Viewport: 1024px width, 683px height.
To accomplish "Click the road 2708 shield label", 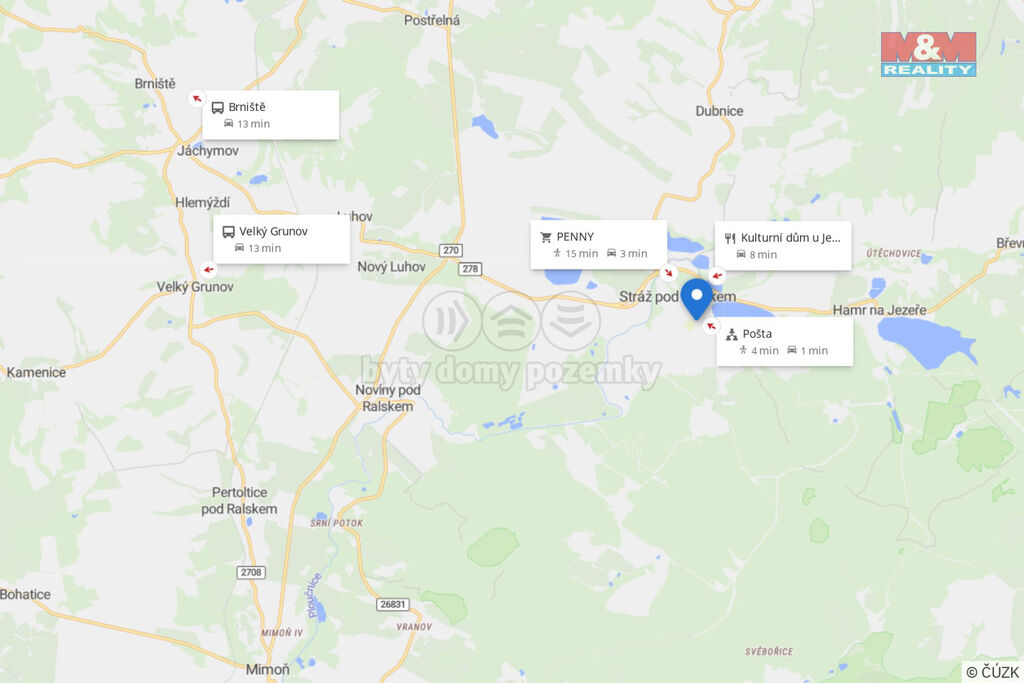I will (251, 573).
